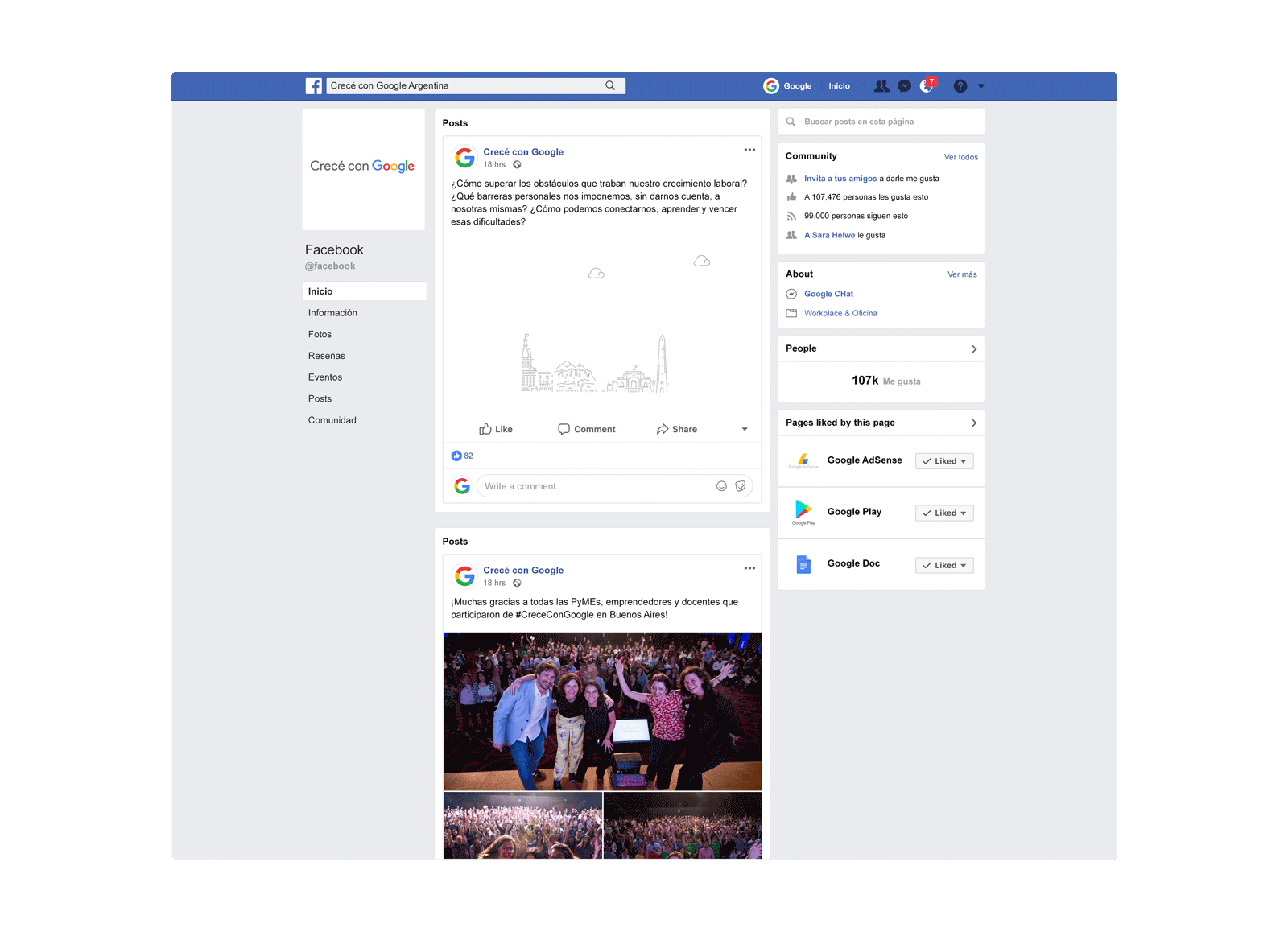
Task: Click the search magnifier icon in the top bar
Action: tap(610, 85)
